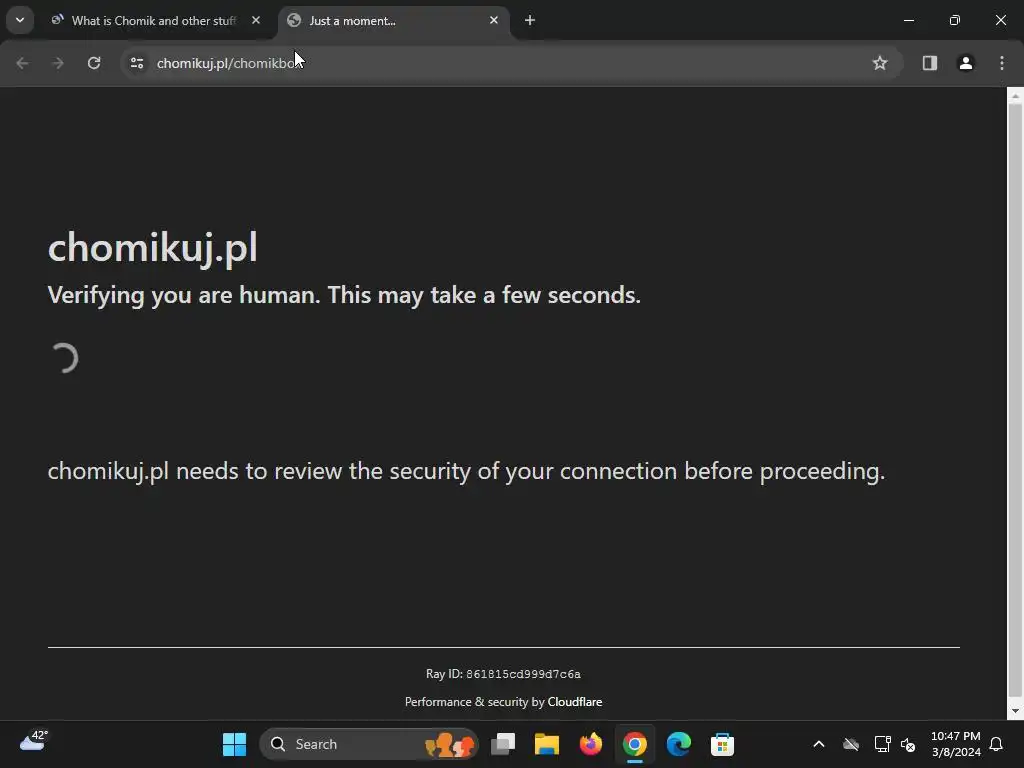The height and width of the screenshot is (768, 1024).
Task: Click the Ray ID value text
Action: click(x=523, y=674)
